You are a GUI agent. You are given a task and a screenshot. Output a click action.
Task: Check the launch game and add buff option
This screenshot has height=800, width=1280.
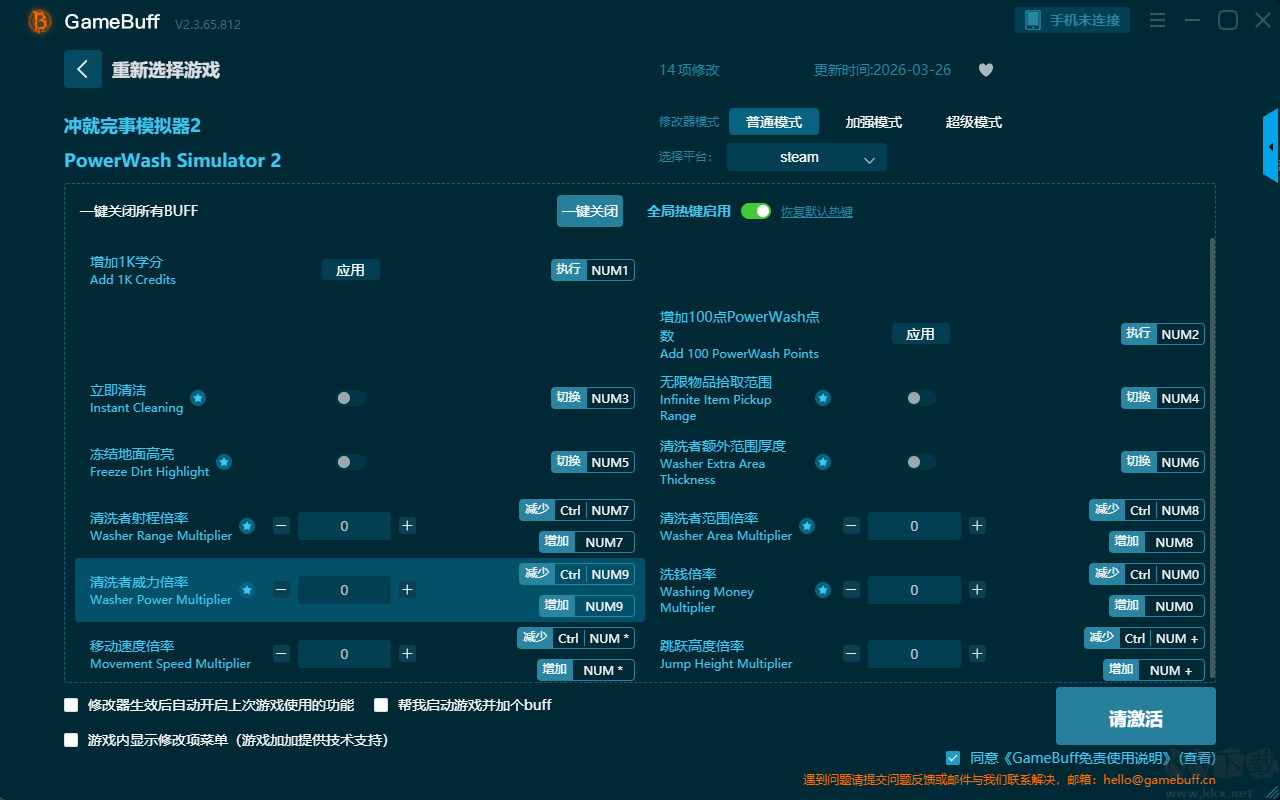[381, 705]
